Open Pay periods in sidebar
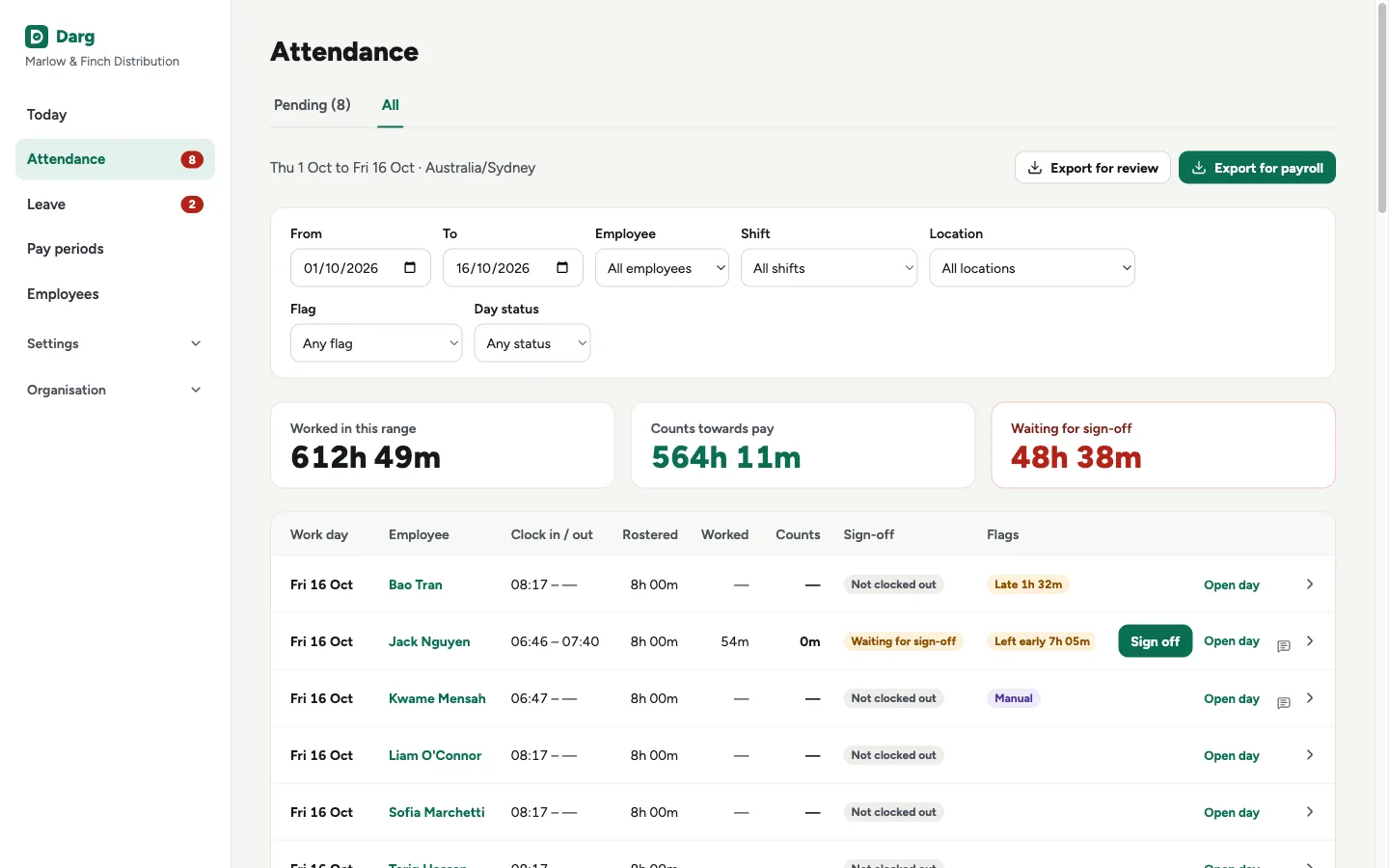 (115, 249)
